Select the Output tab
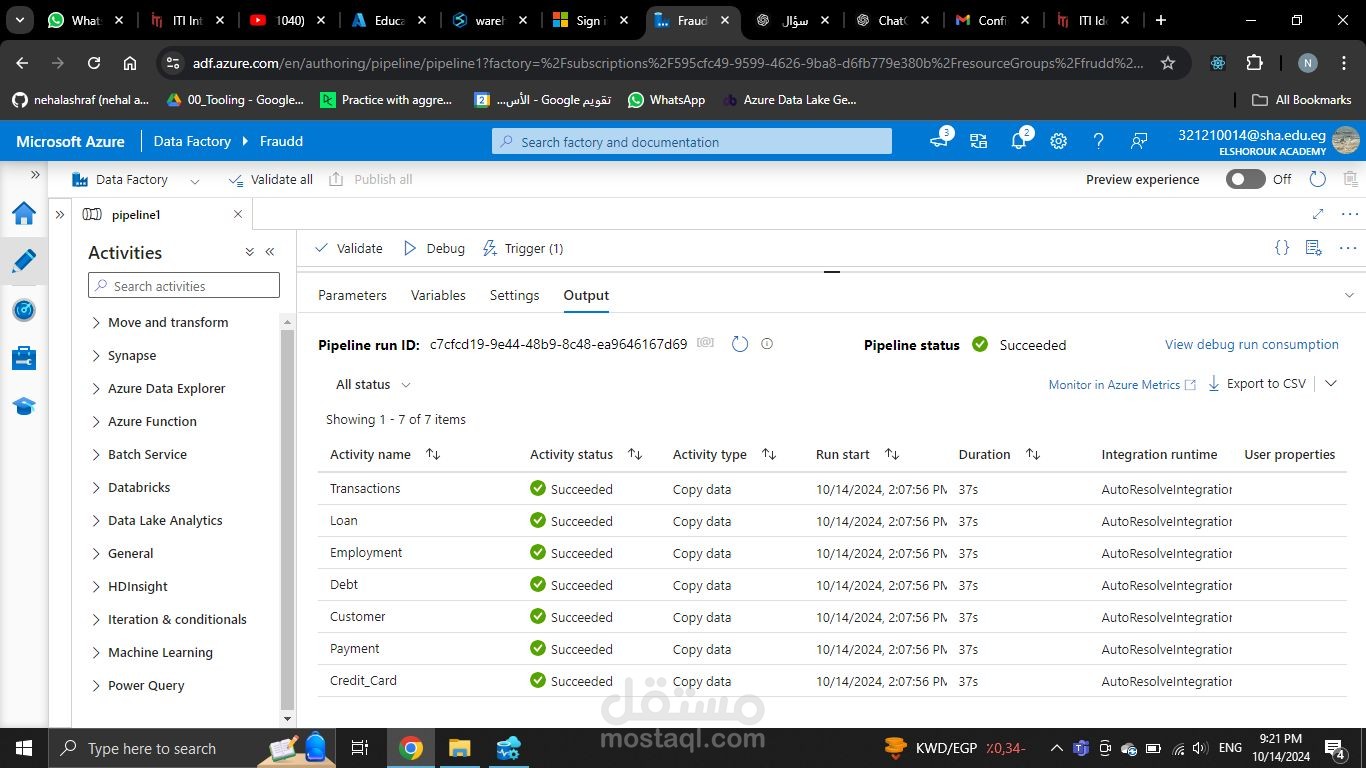 point(586,295)
